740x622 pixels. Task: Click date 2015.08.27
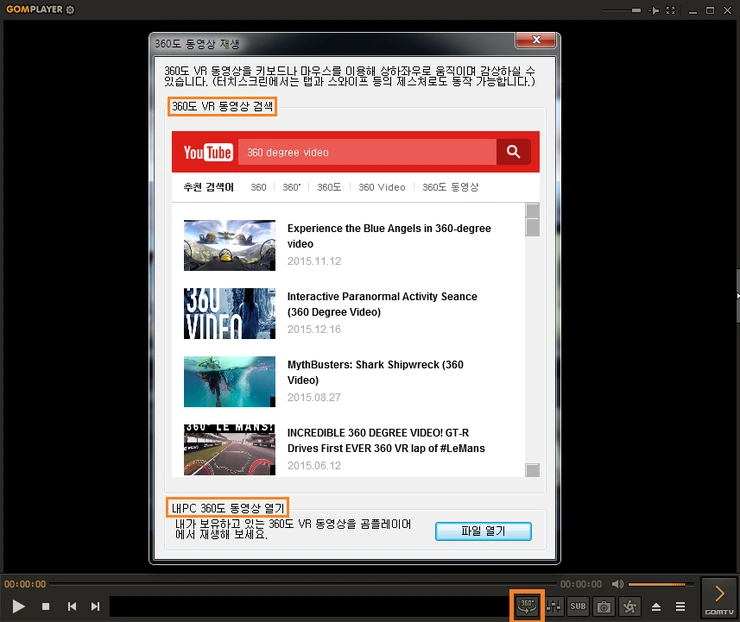coord(314,397)
